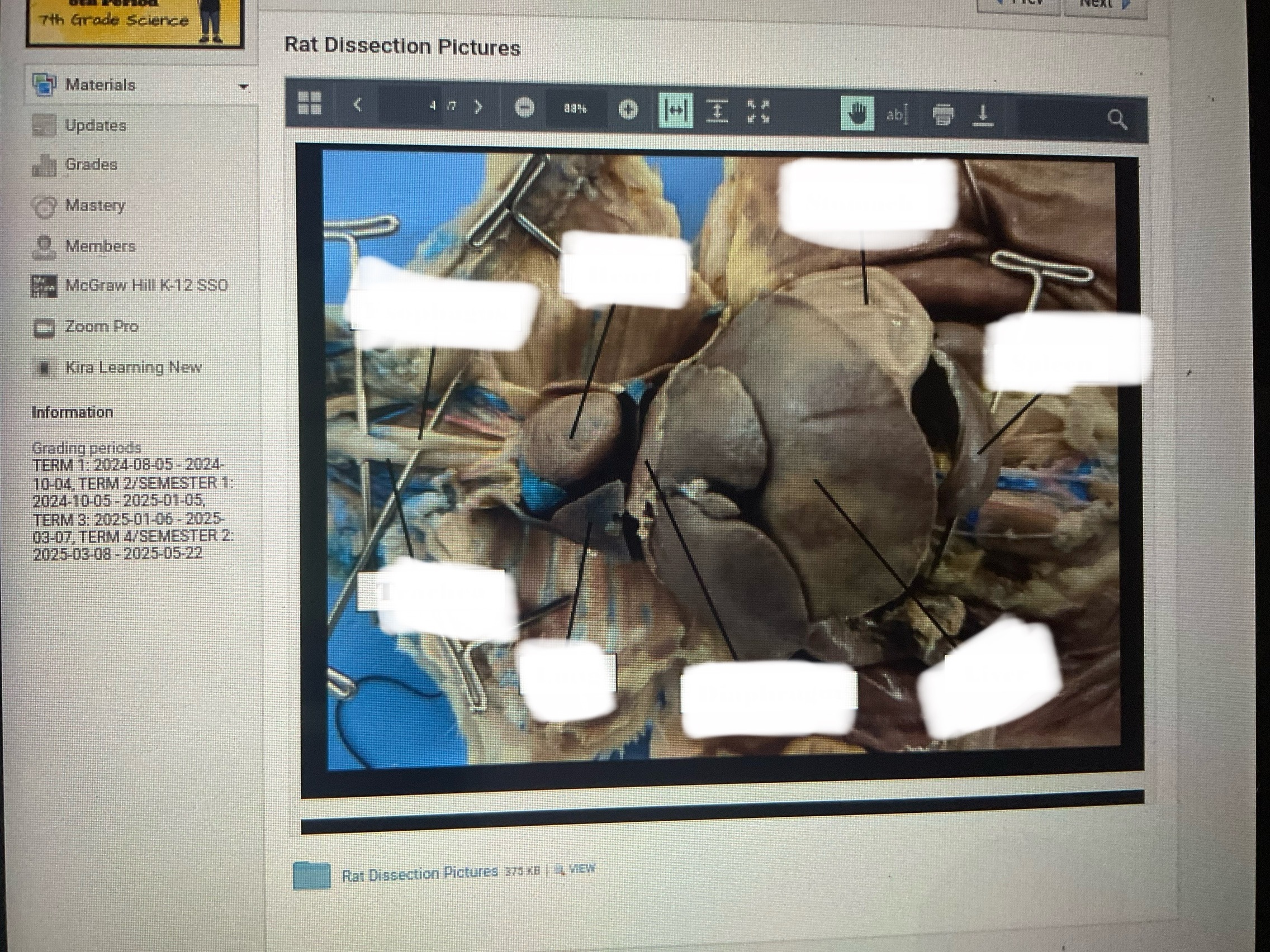Viewport: 1270px width, 952px height.
Task: Toggle fit-to-width mode
Action: [x=675, y=111]
